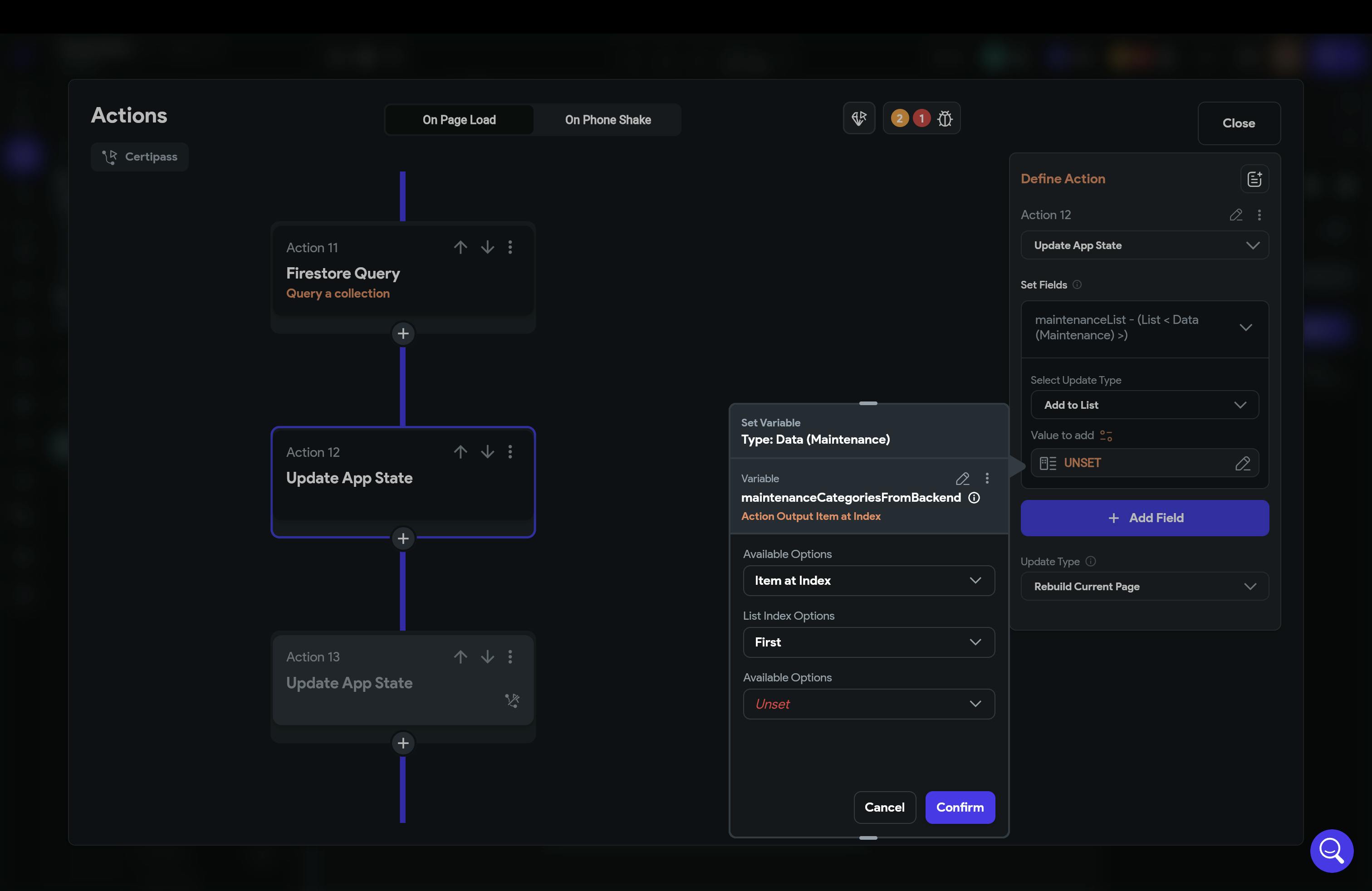Click plus button below Action 12 card
Screen dimensions: 1372x891
tap(403, 539)
